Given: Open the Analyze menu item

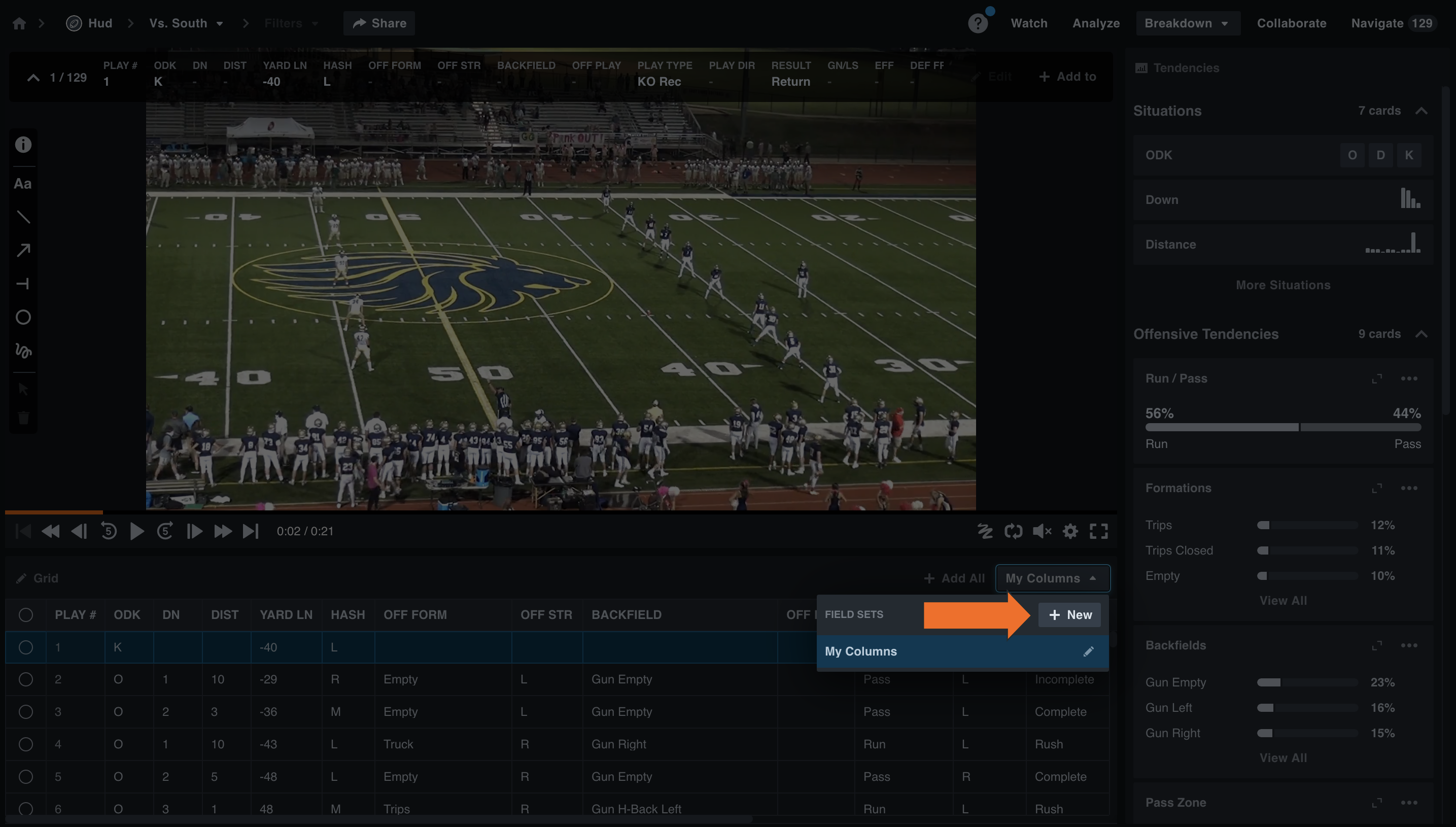Looking at the screenshot, I should tap(1096, 23).
